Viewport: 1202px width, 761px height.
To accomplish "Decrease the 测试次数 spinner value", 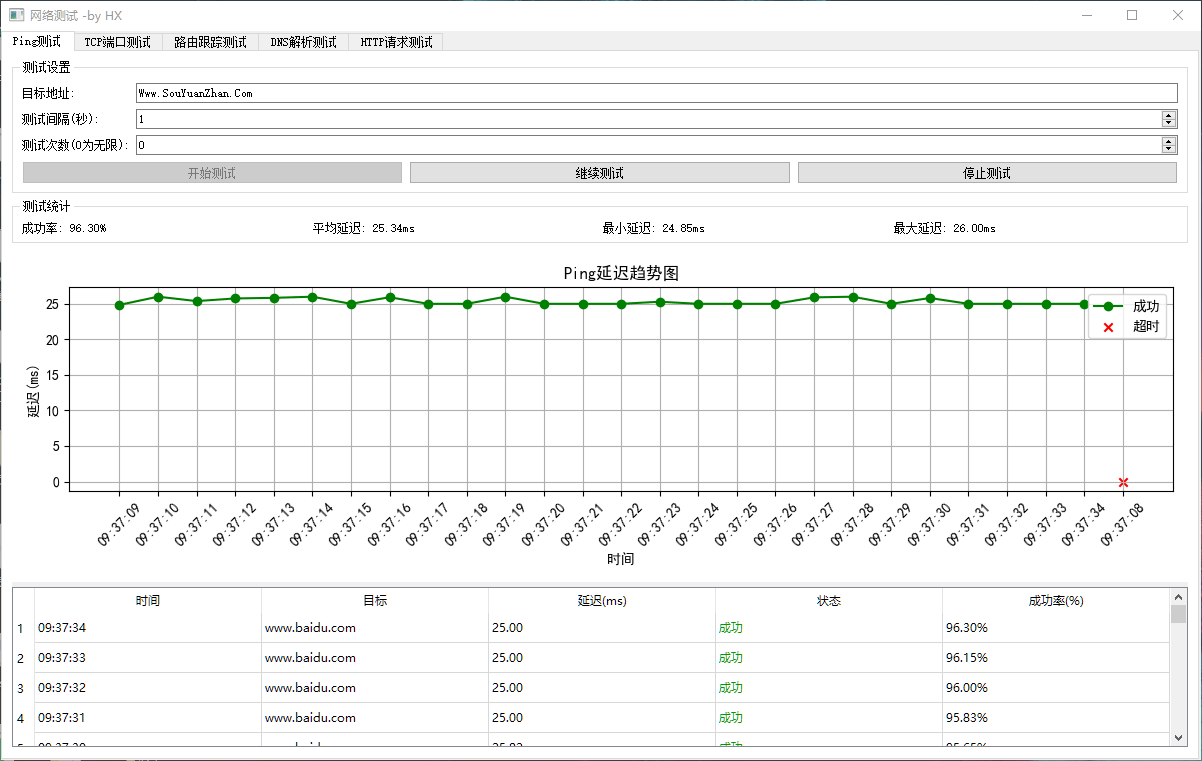I will pyautogui.click(x=1168, y=149).
